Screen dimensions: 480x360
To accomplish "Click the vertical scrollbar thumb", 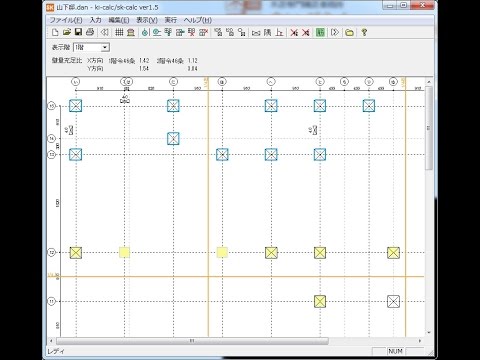I will [429, 128].
